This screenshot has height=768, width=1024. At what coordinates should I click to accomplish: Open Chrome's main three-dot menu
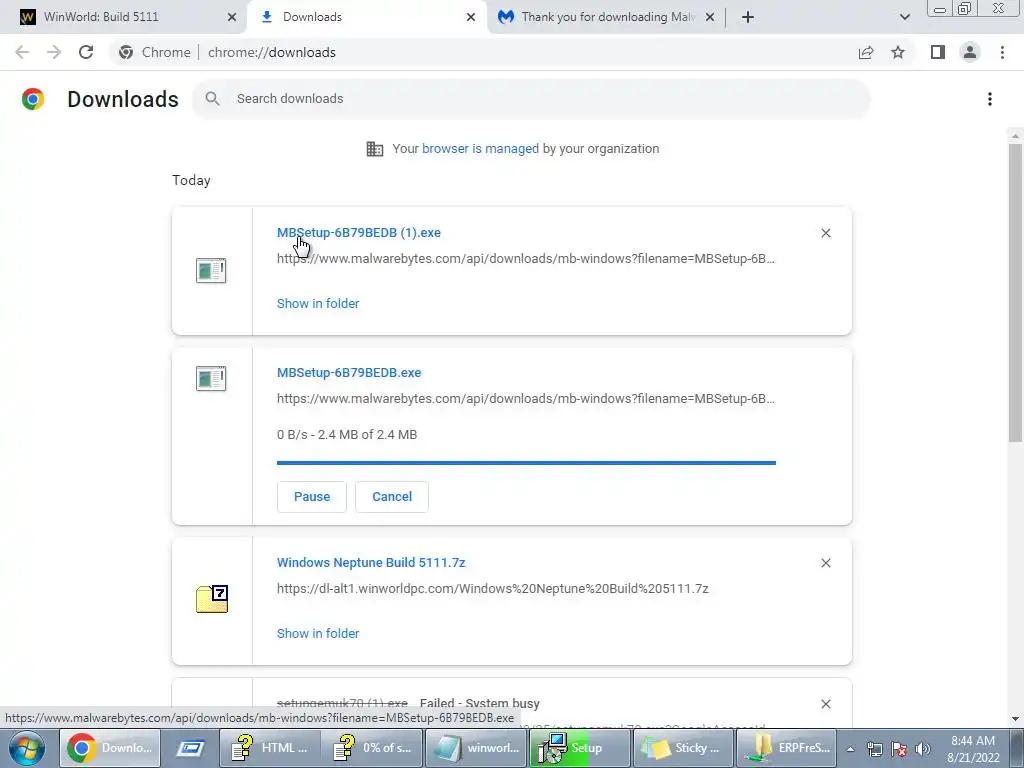point(1002,52)
